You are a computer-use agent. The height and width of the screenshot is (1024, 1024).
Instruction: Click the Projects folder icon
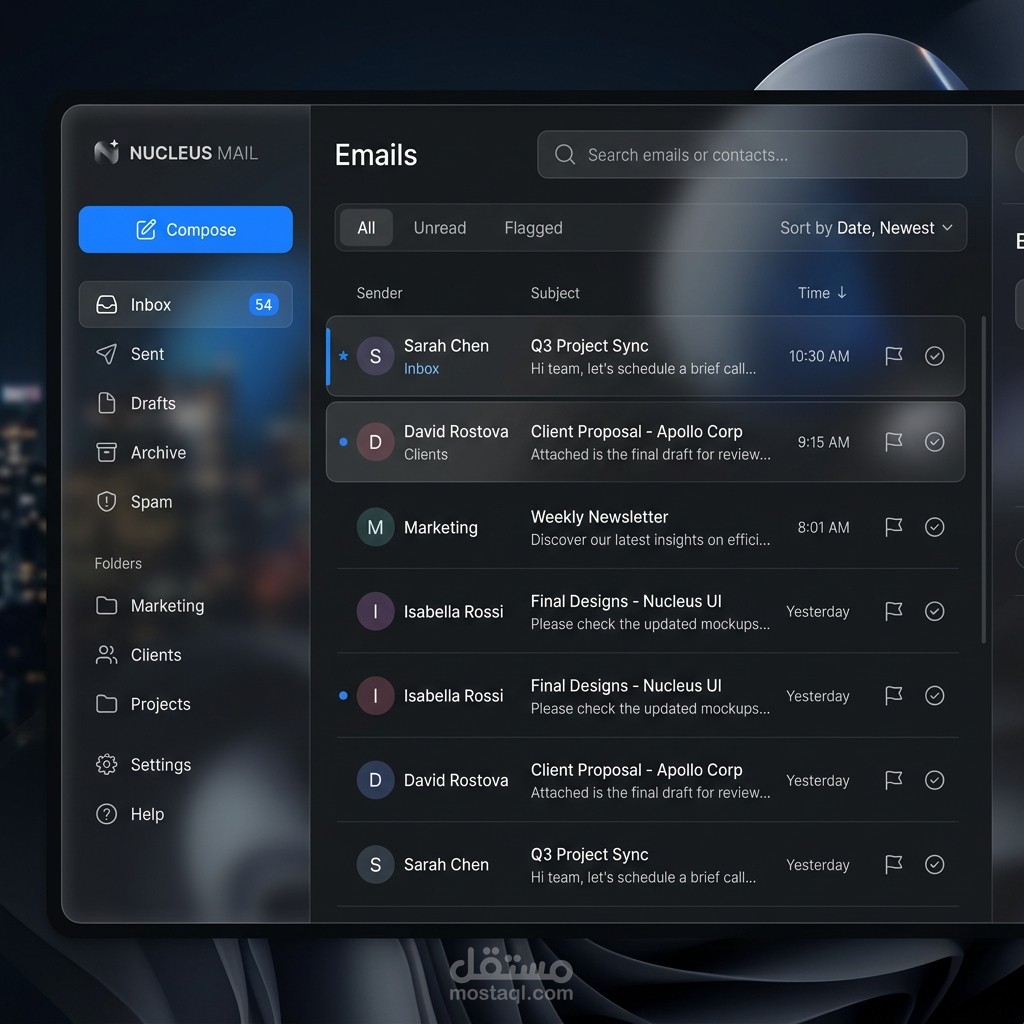pyautogui.click(x=106, y=704)
